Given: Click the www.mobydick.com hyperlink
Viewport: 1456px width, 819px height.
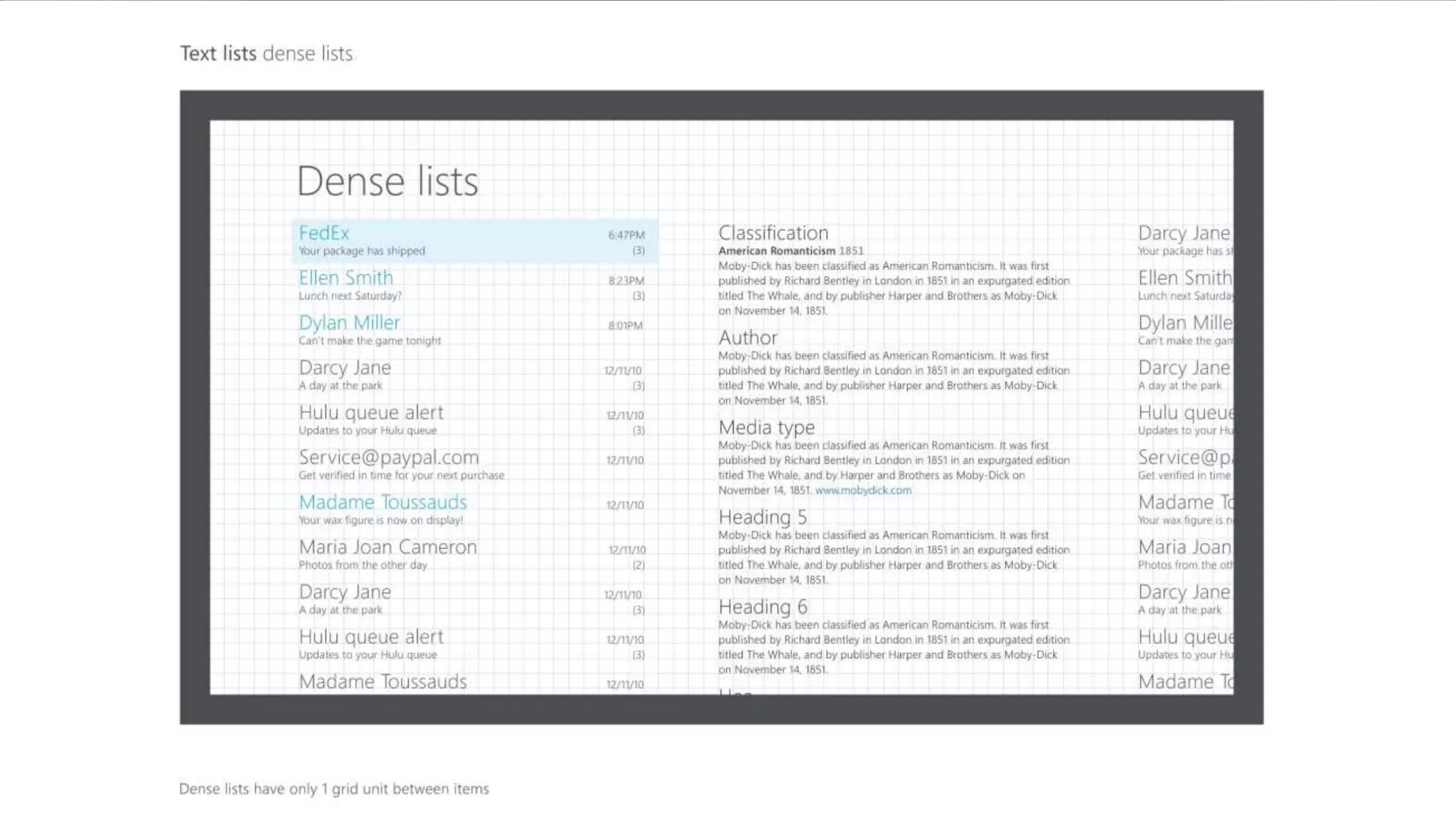Looking at the screenshot, I should pos(862,491).
